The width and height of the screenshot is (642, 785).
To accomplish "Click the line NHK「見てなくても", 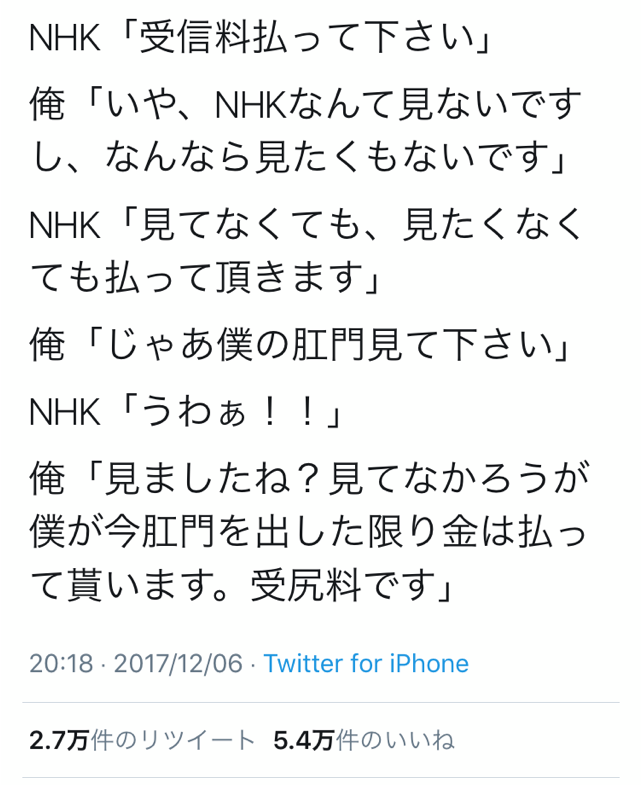I will pos(305,226).
